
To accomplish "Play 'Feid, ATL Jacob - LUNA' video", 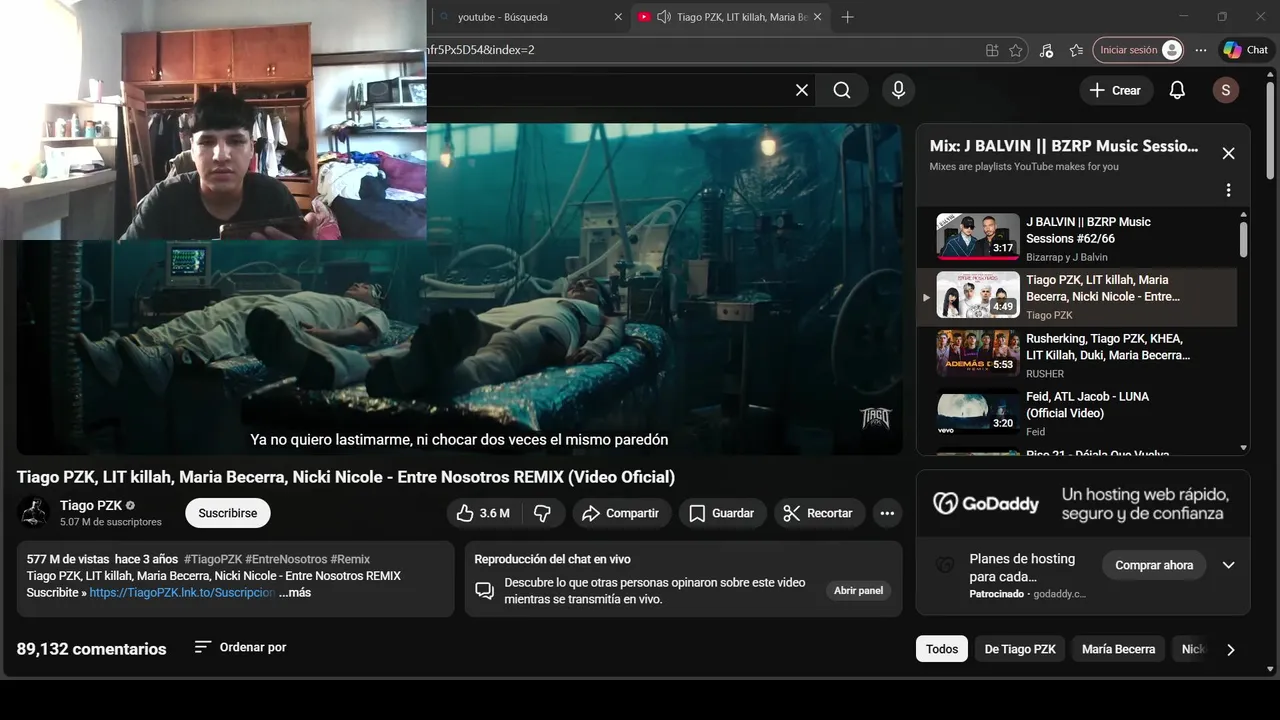I will pos(1076,414).
